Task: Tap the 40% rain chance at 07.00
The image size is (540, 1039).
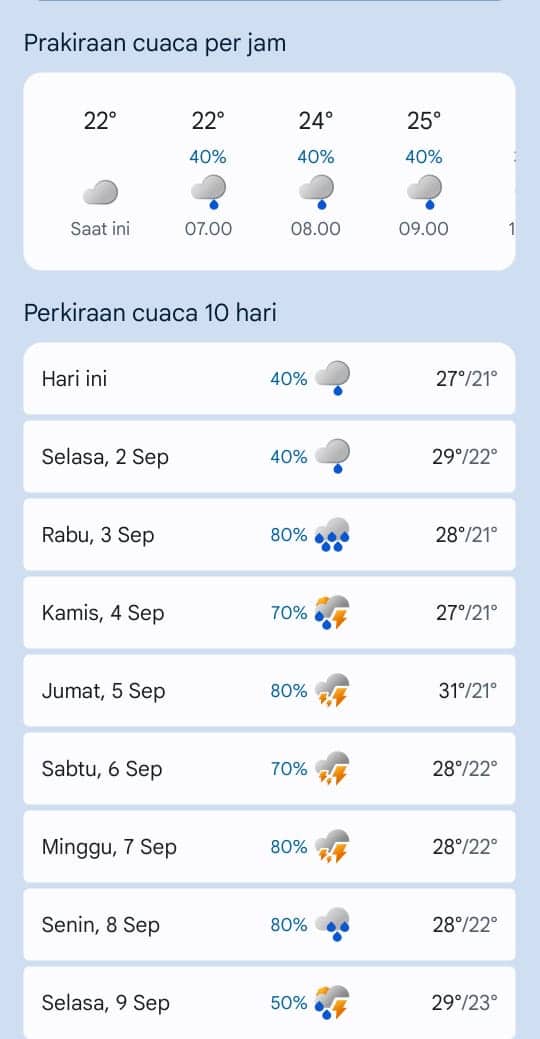Action: click(x=208, y=157)
